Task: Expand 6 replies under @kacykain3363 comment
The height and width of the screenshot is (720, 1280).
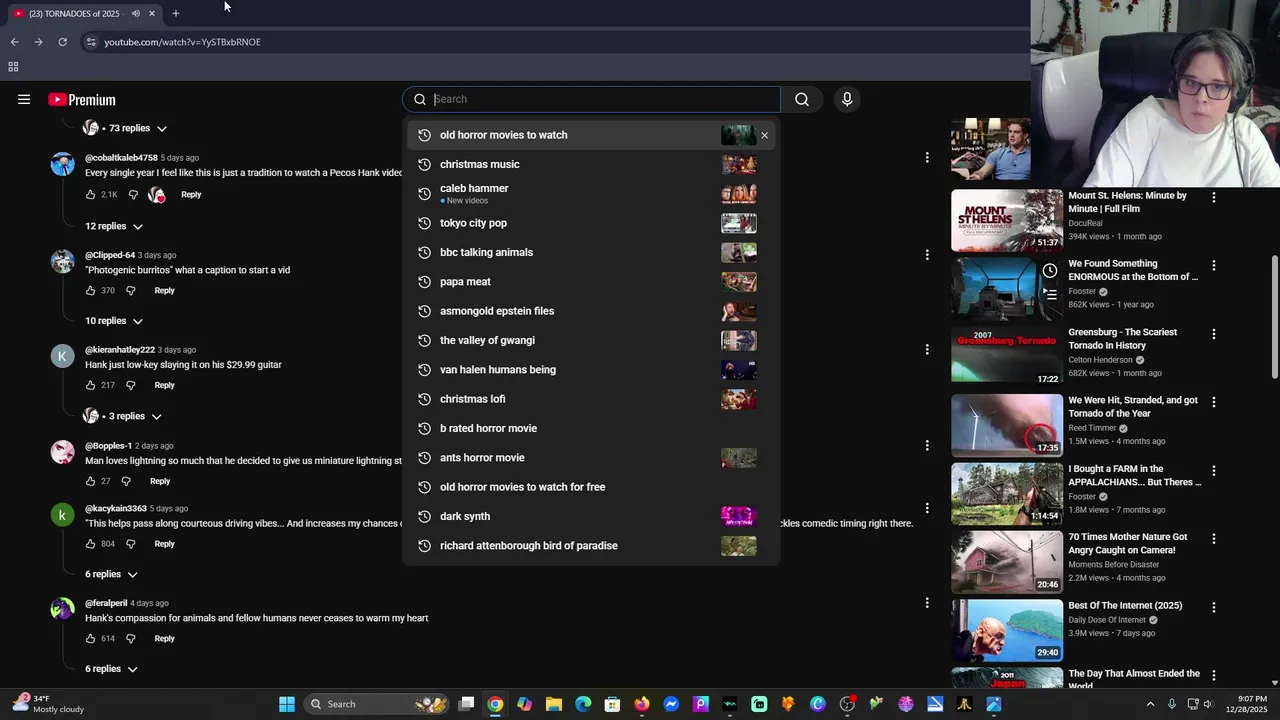Action: coord(111,574)
